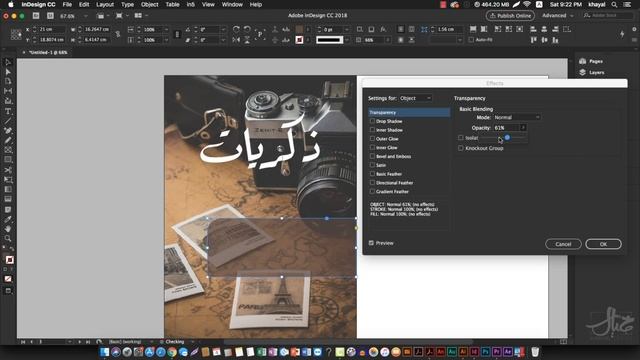Enable the Drop Shadow effect checkbox
This screenshot has width=640, height=360.
click(x=372, y=121)
